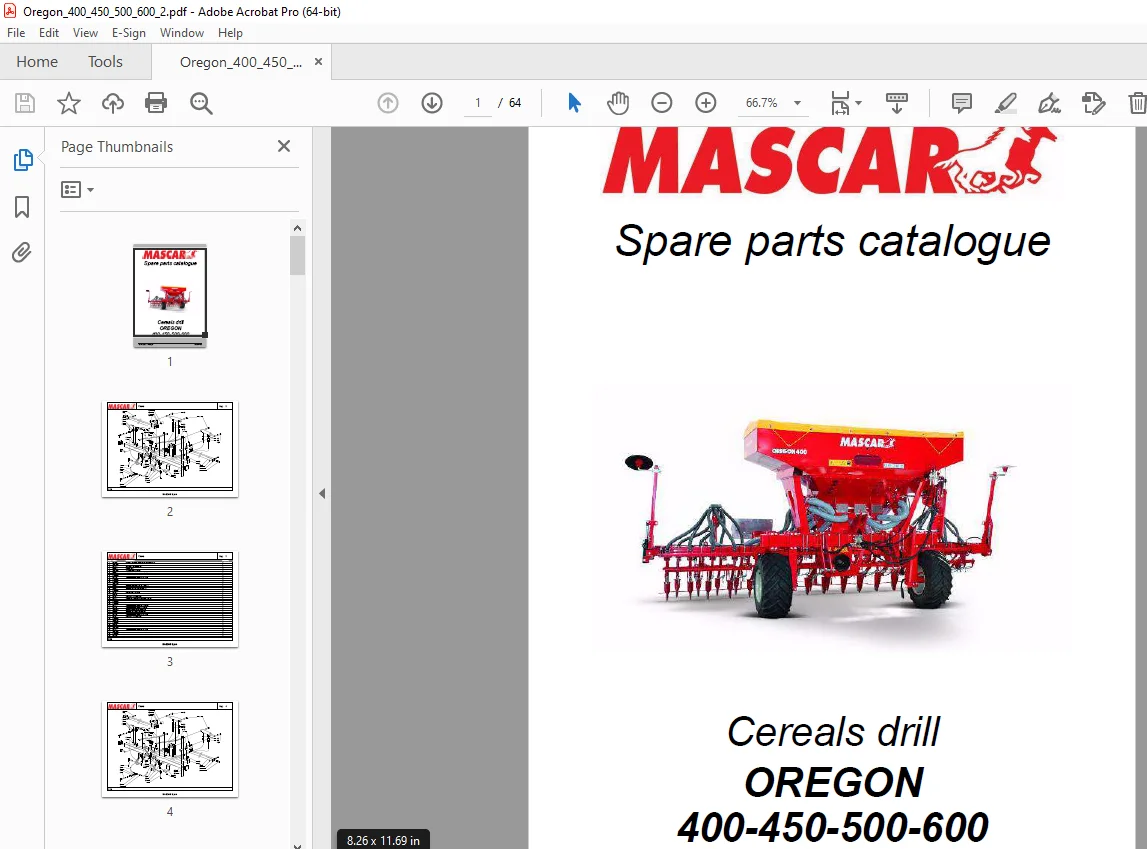Click the read mode keyboard icon
The height and width of the screenshot is (849, 1147).
(x=896, y=103)
